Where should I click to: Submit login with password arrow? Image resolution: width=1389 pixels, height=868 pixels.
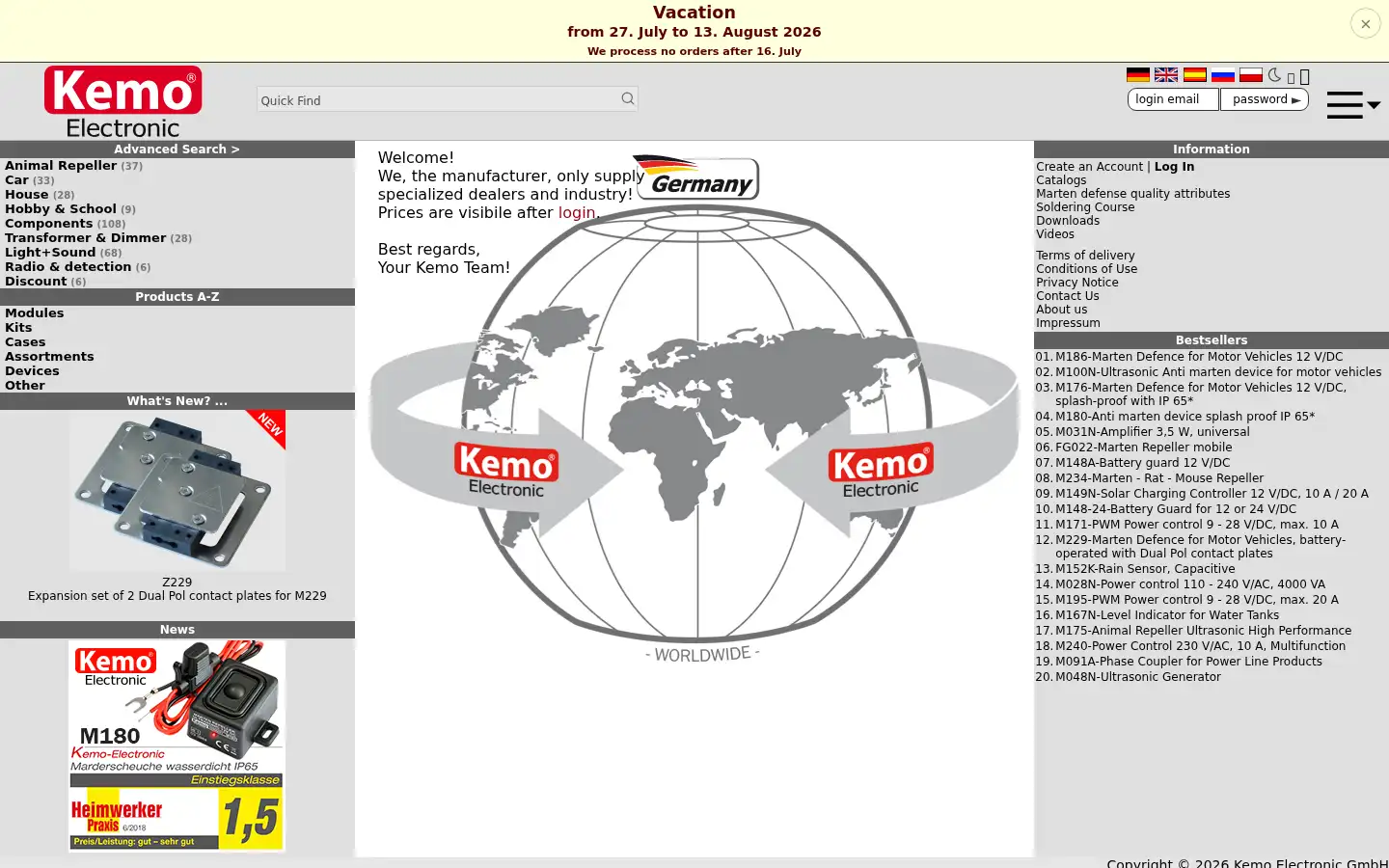[x=1295, y=99]
